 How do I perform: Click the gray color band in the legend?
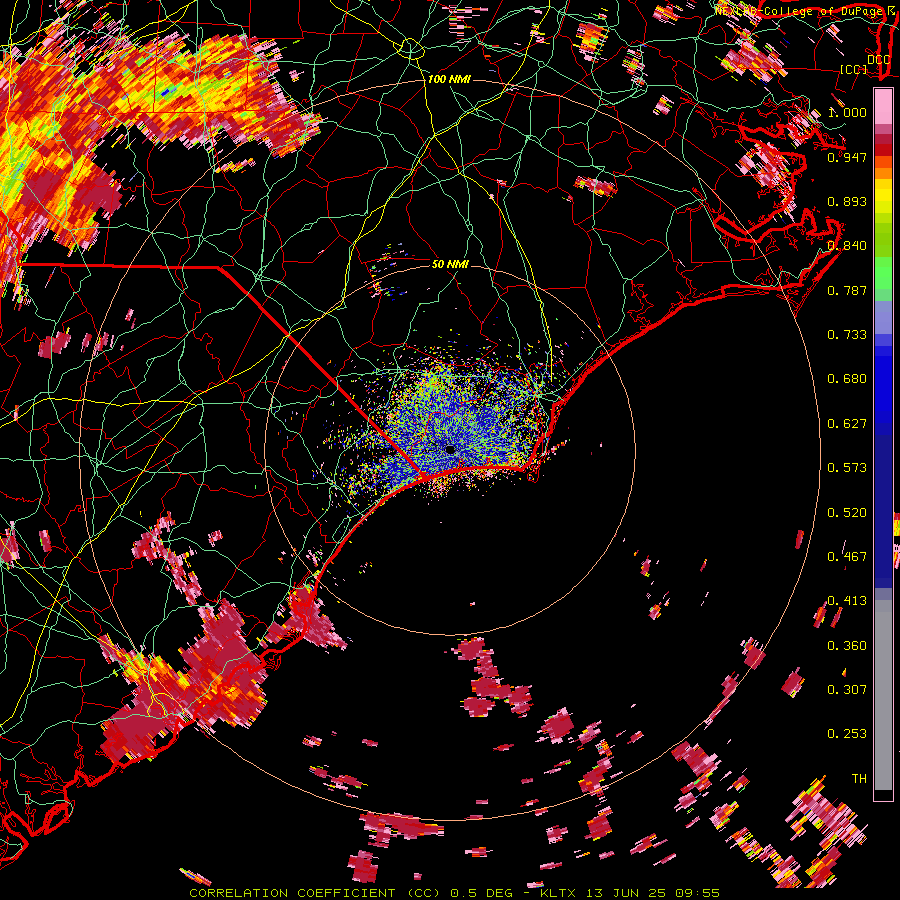(883, 695)
